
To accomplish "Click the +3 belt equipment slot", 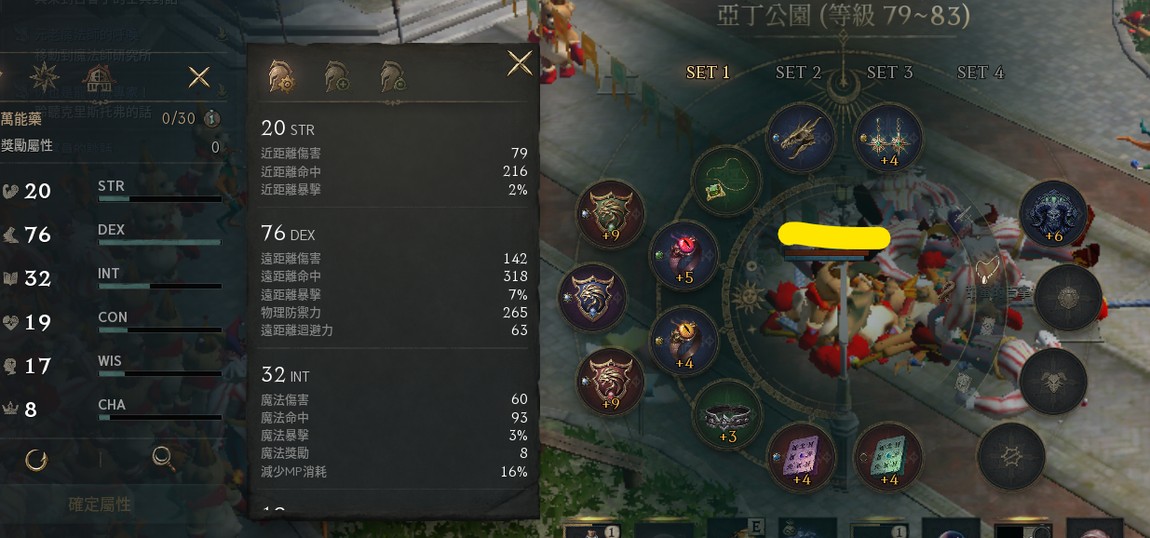I will click(x=727, y=415).
